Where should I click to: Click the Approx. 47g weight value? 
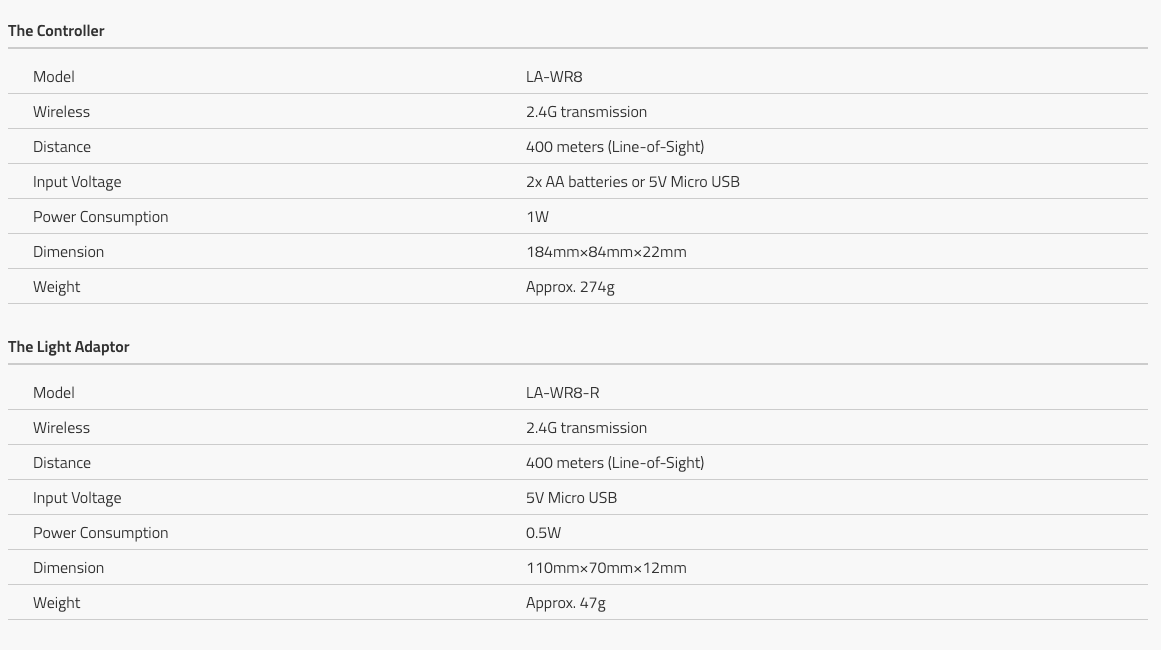pos(566,603)
